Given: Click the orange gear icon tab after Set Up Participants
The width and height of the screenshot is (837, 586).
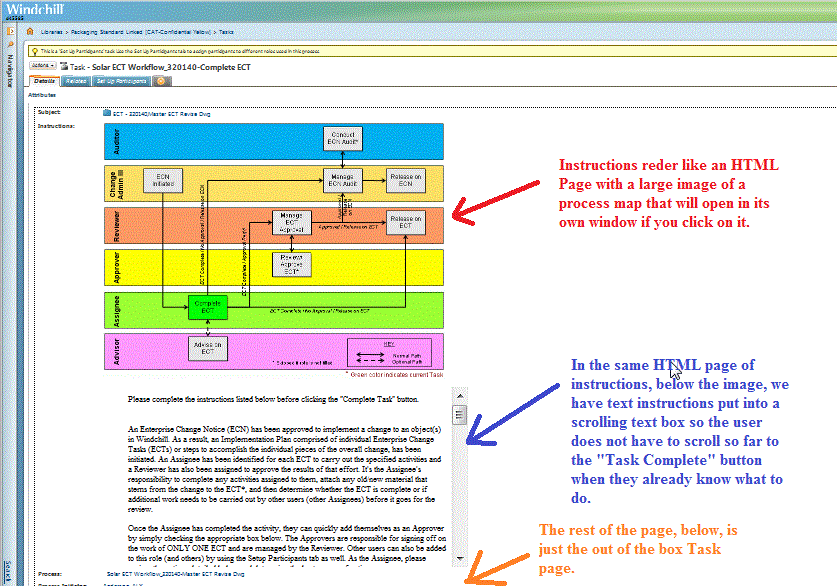Looking at the screenshot, I should pos(160,81).
